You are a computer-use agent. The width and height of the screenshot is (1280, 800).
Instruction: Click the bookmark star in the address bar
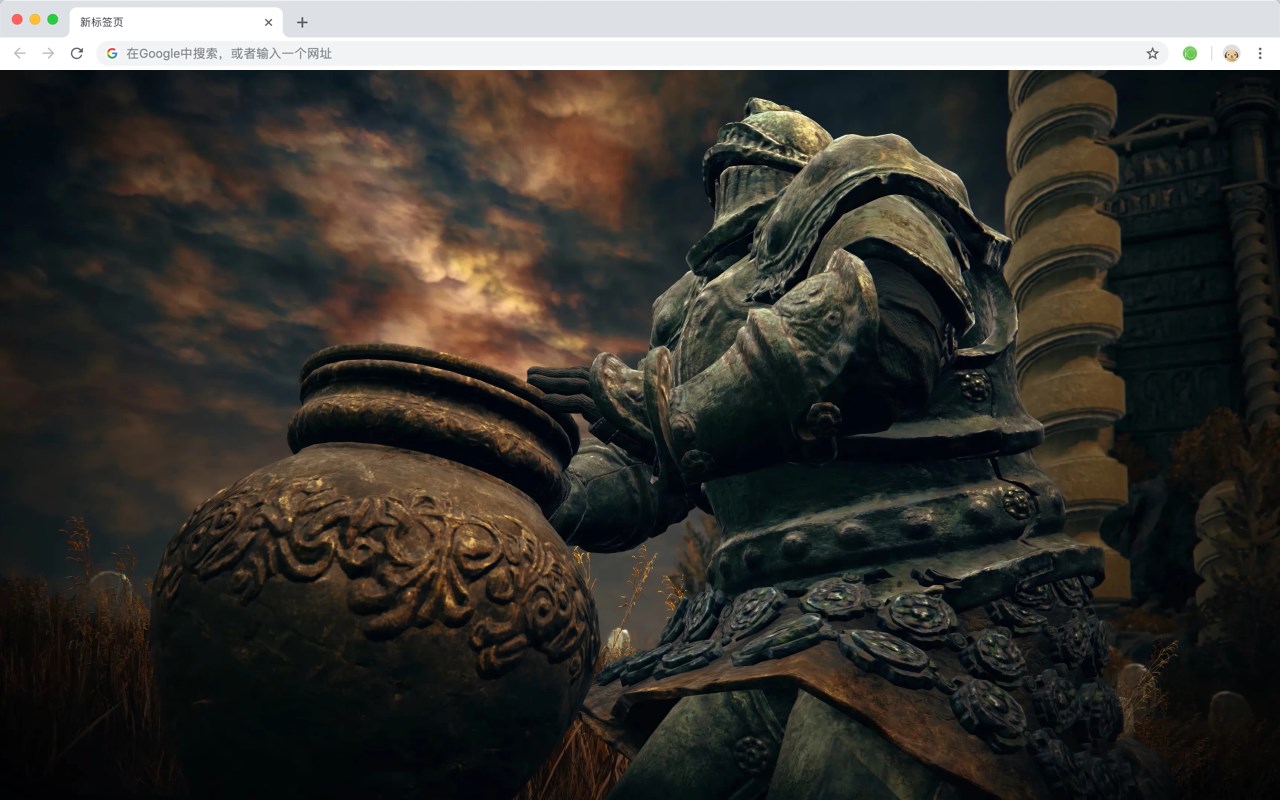pyautogui.click(x=1152, y=53)
